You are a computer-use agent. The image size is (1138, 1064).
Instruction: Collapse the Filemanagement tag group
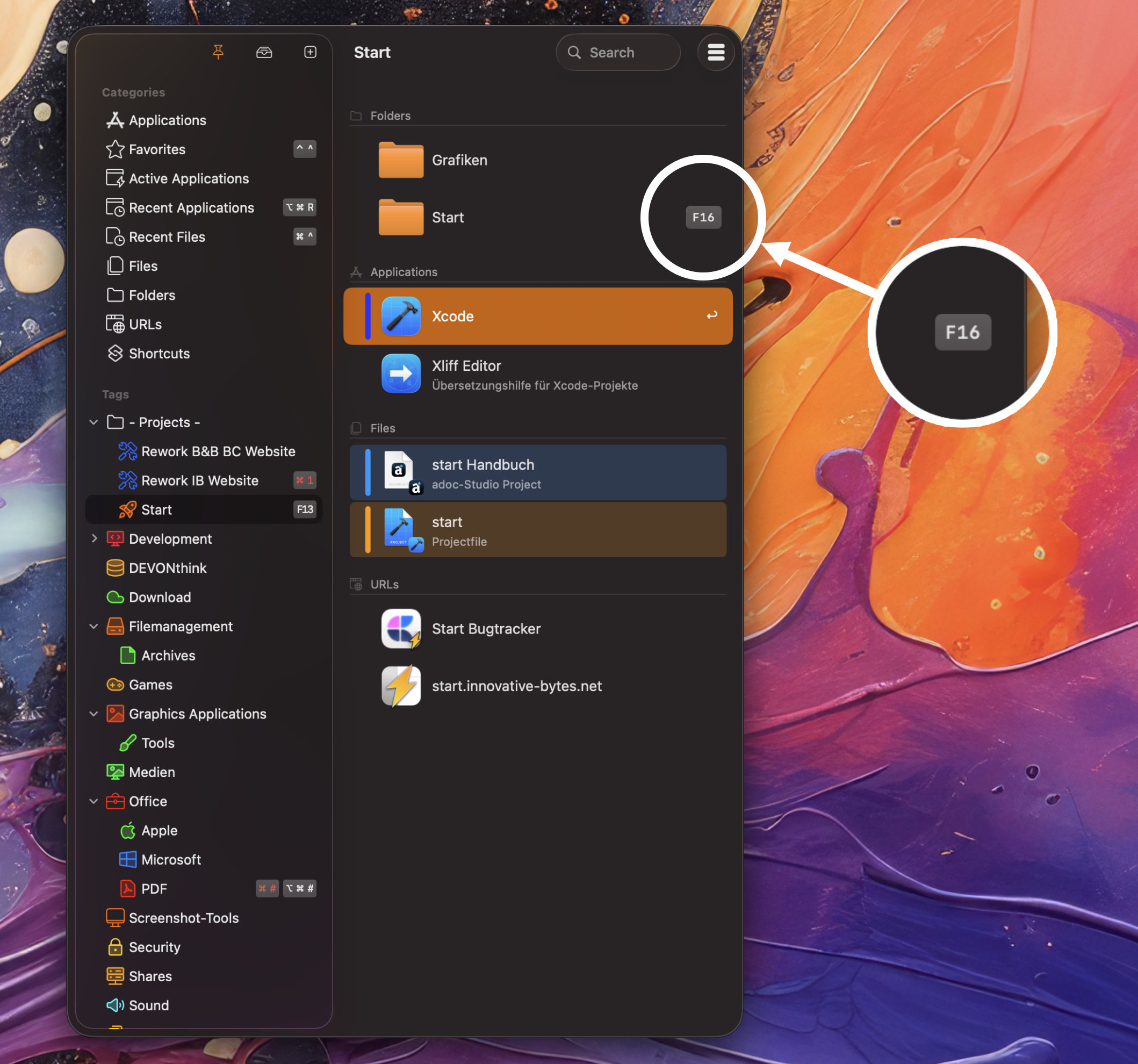[x=94, y=627]
